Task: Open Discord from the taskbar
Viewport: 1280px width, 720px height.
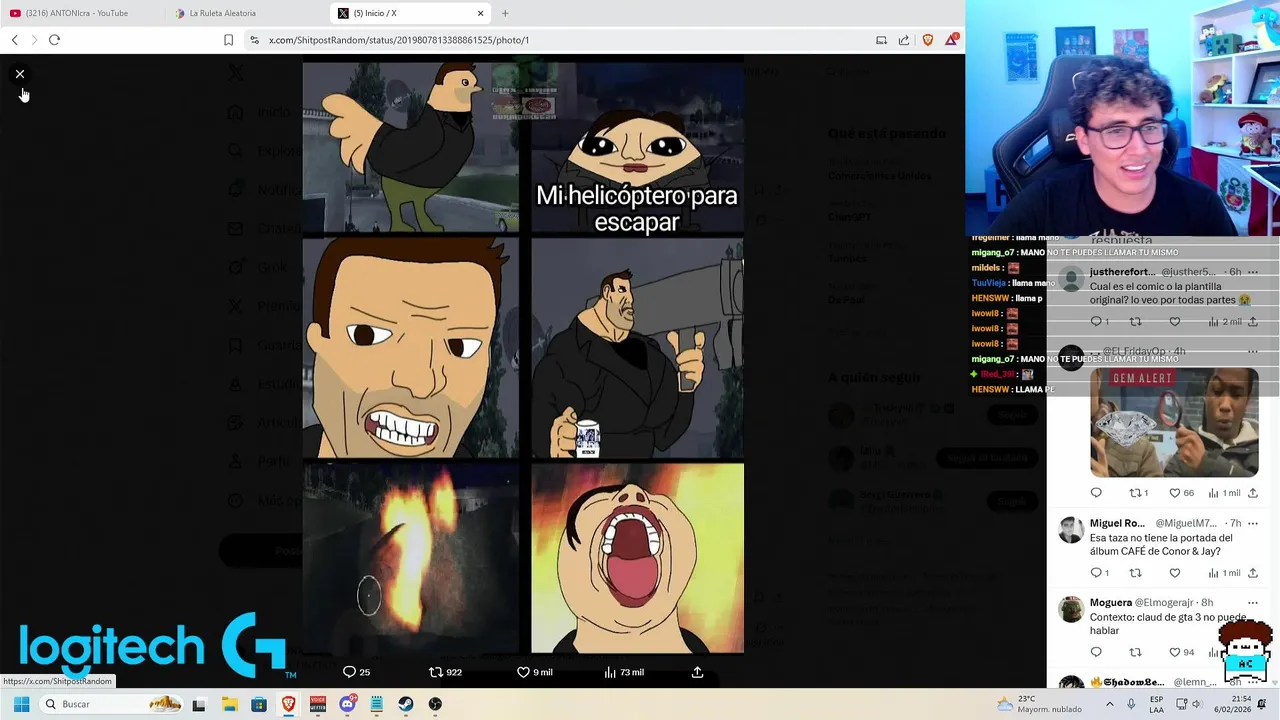Action: click(x=347, y=704)
